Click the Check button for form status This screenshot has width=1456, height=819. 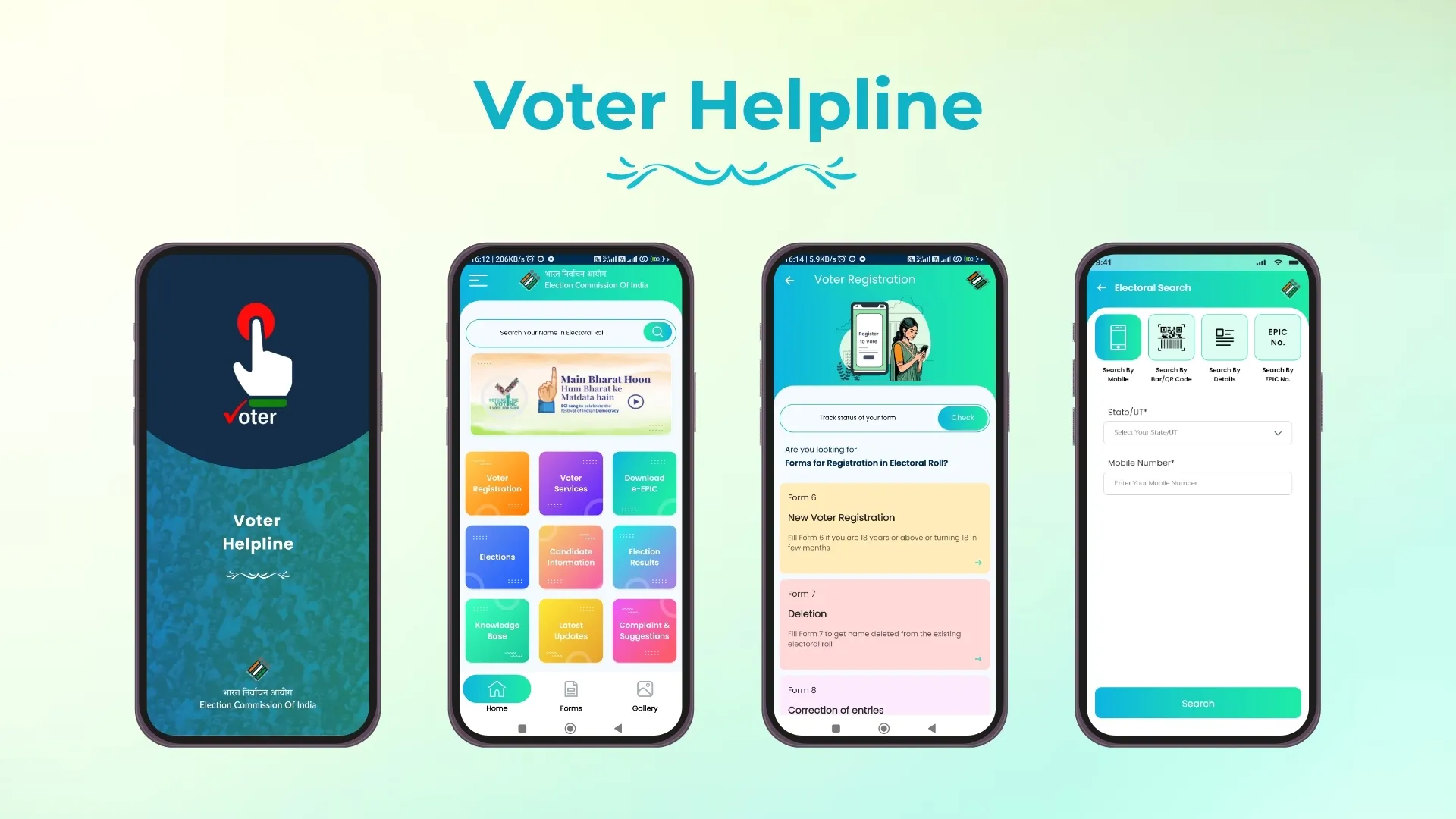961,417
